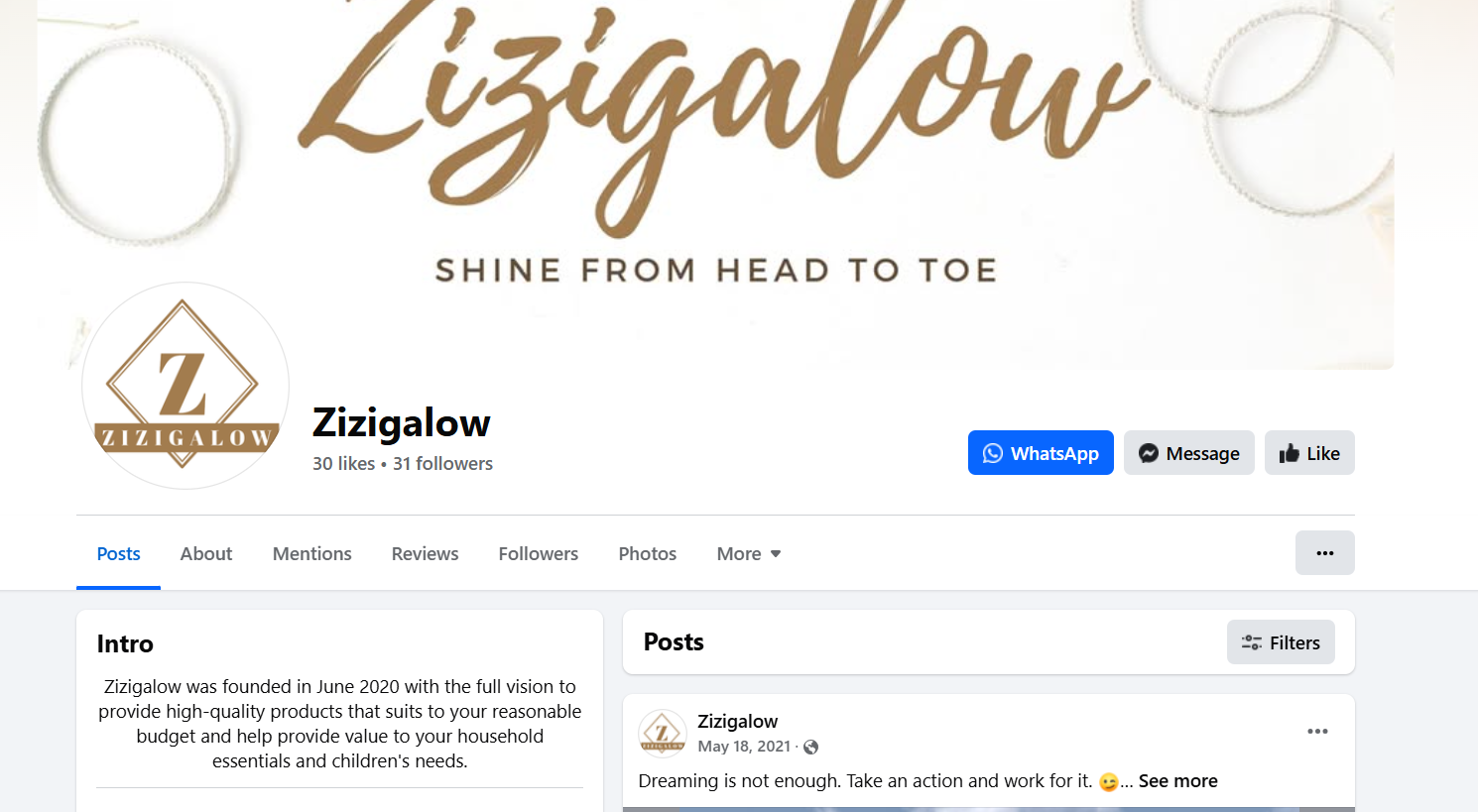Click the public globe icon beside the post date
The width and height of the screenshot is (1478, 812).
[811, 748]
